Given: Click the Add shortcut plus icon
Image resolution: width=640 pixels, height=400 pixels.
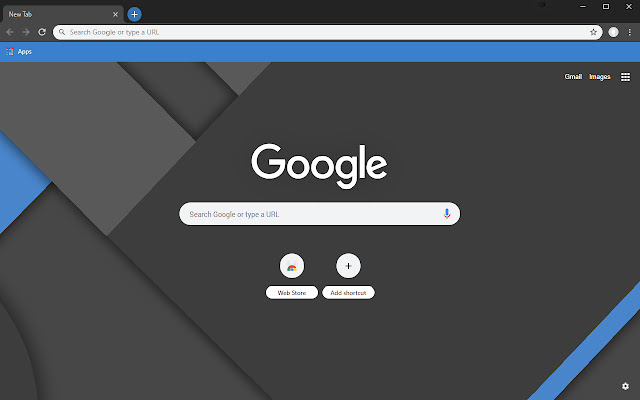Looking at the screenshot, I should pyautogui.click(x=348, y=266).
